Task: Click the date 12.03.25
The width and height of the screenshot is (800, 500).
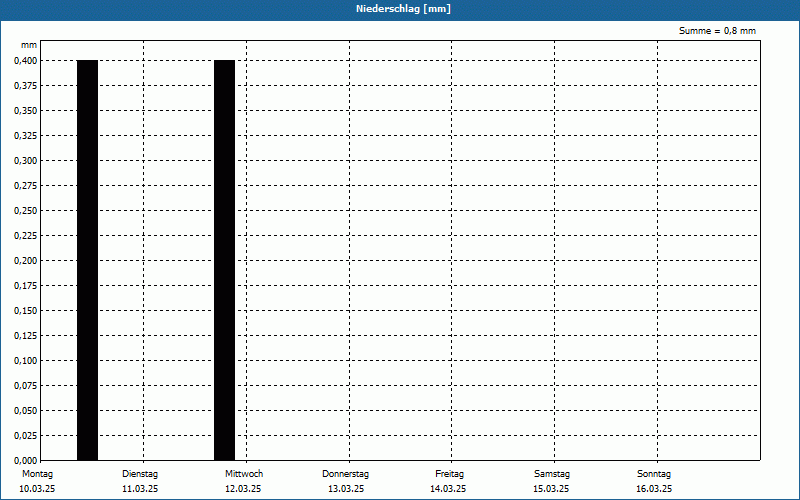Action: [x=243, y=489]
